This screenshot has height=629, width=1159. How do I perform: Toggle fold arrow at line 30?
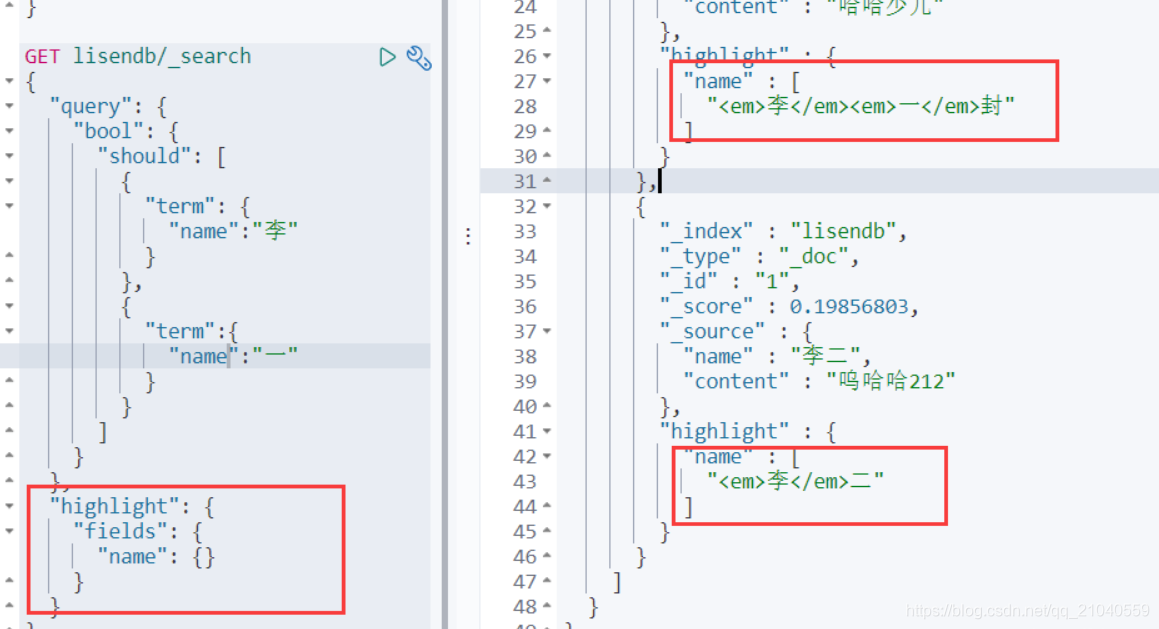pos(547,156)
